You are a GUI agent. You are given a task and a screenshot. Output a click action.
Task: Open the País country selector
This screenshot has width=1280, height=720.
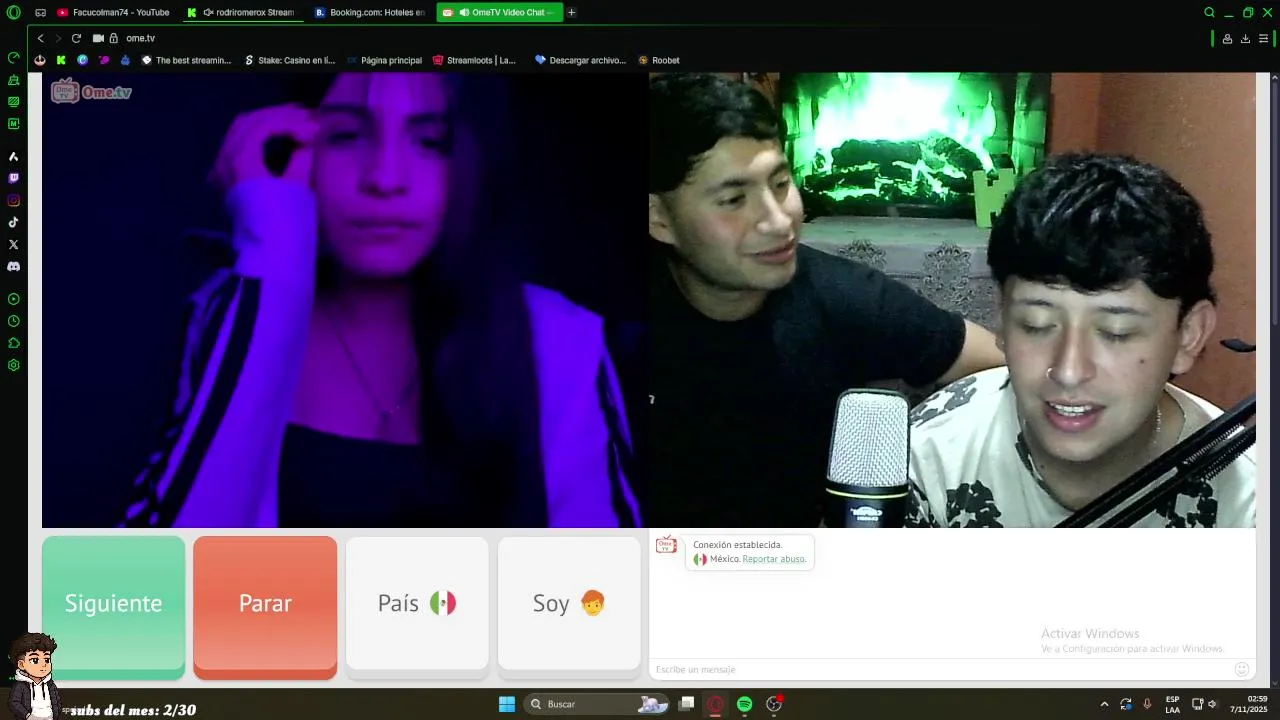[417, 603]
